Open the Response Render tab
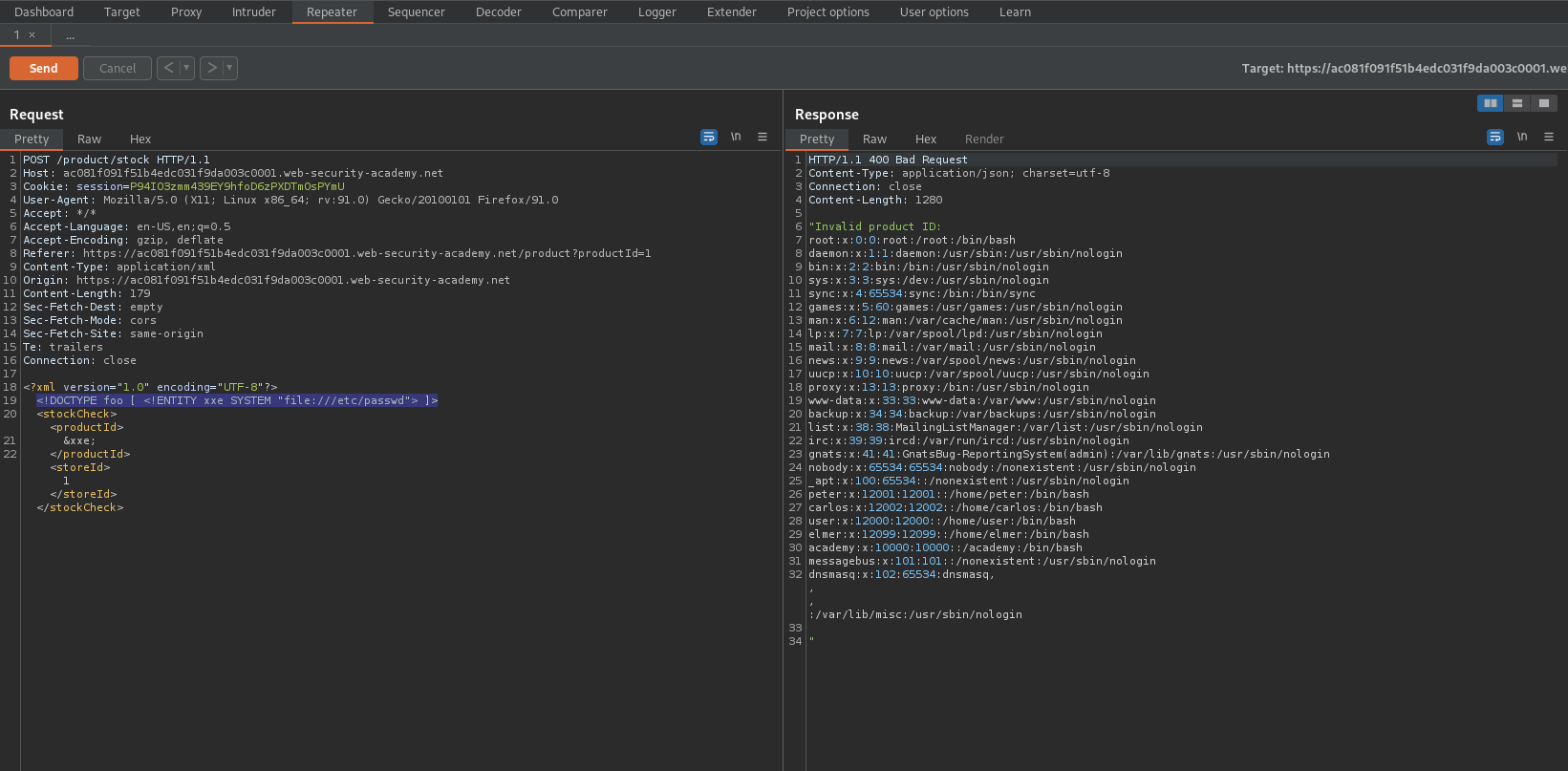Viewport: 1568px width, 771px height. [x=984, y=139]
